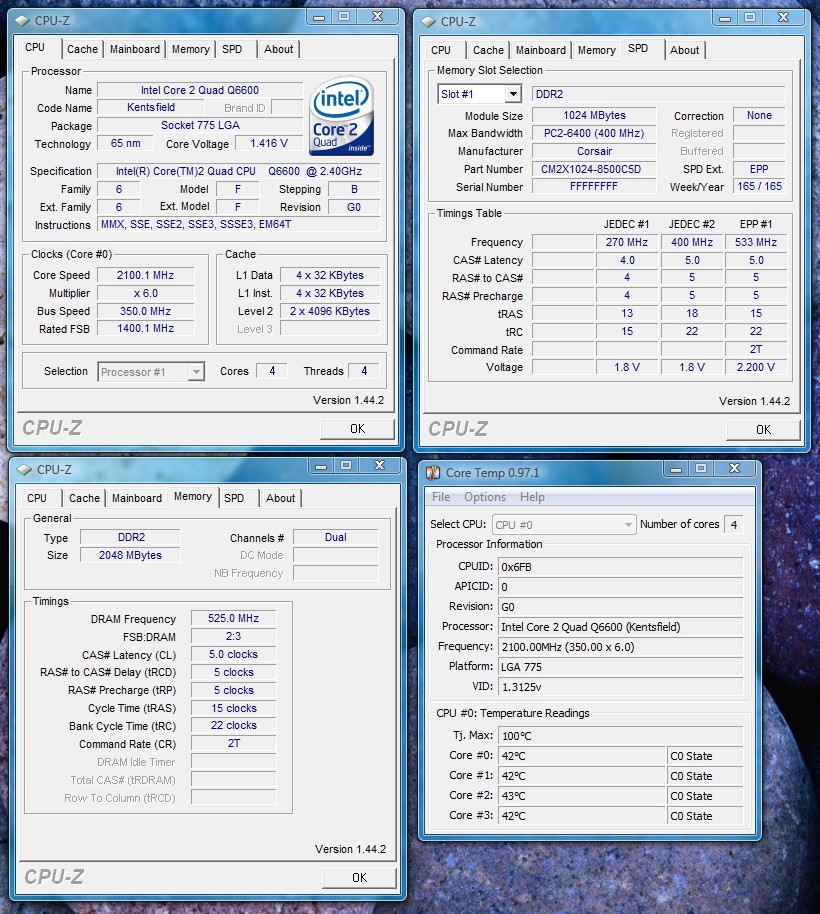This screenshot has width=820, height=914.
Task: Click the FSB:DRAM ratio value 2:3
Action: pyautogui.click(x=234, y=637)
